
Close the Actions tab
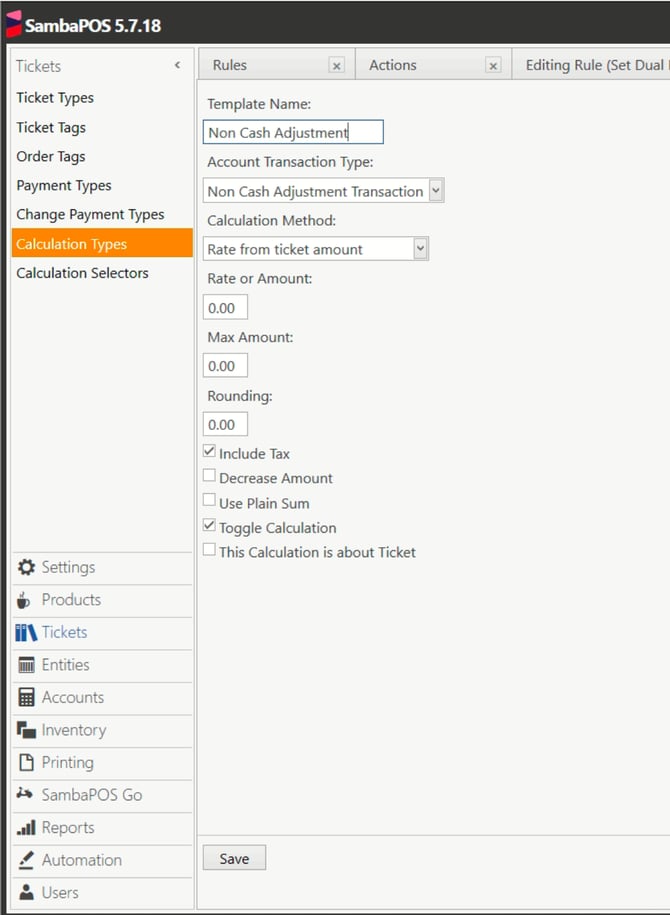click(x=493, y=66)
